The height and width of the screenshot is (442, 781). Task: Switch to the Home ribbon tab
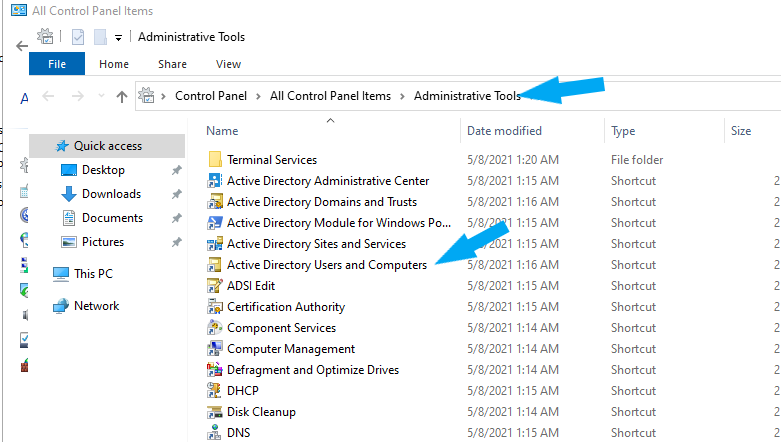114,64
